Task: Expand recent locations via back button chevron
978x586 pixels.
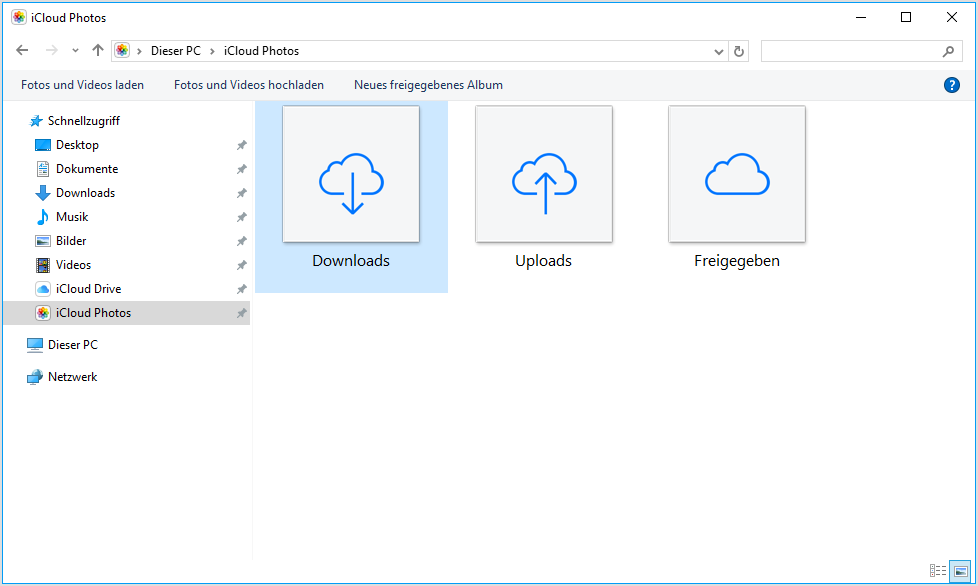Action: pyautogui.click(x=75, y=50)
